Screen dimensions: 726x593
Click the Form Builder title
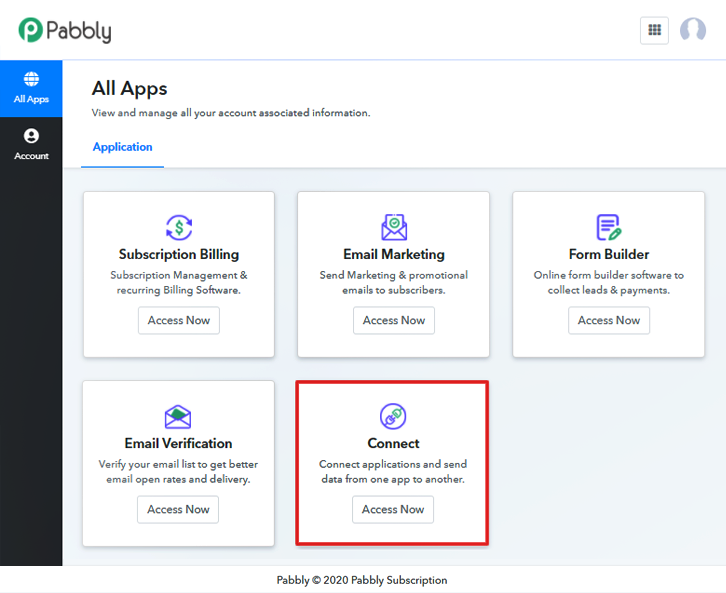pyautogui.click(x=609, y=254)
